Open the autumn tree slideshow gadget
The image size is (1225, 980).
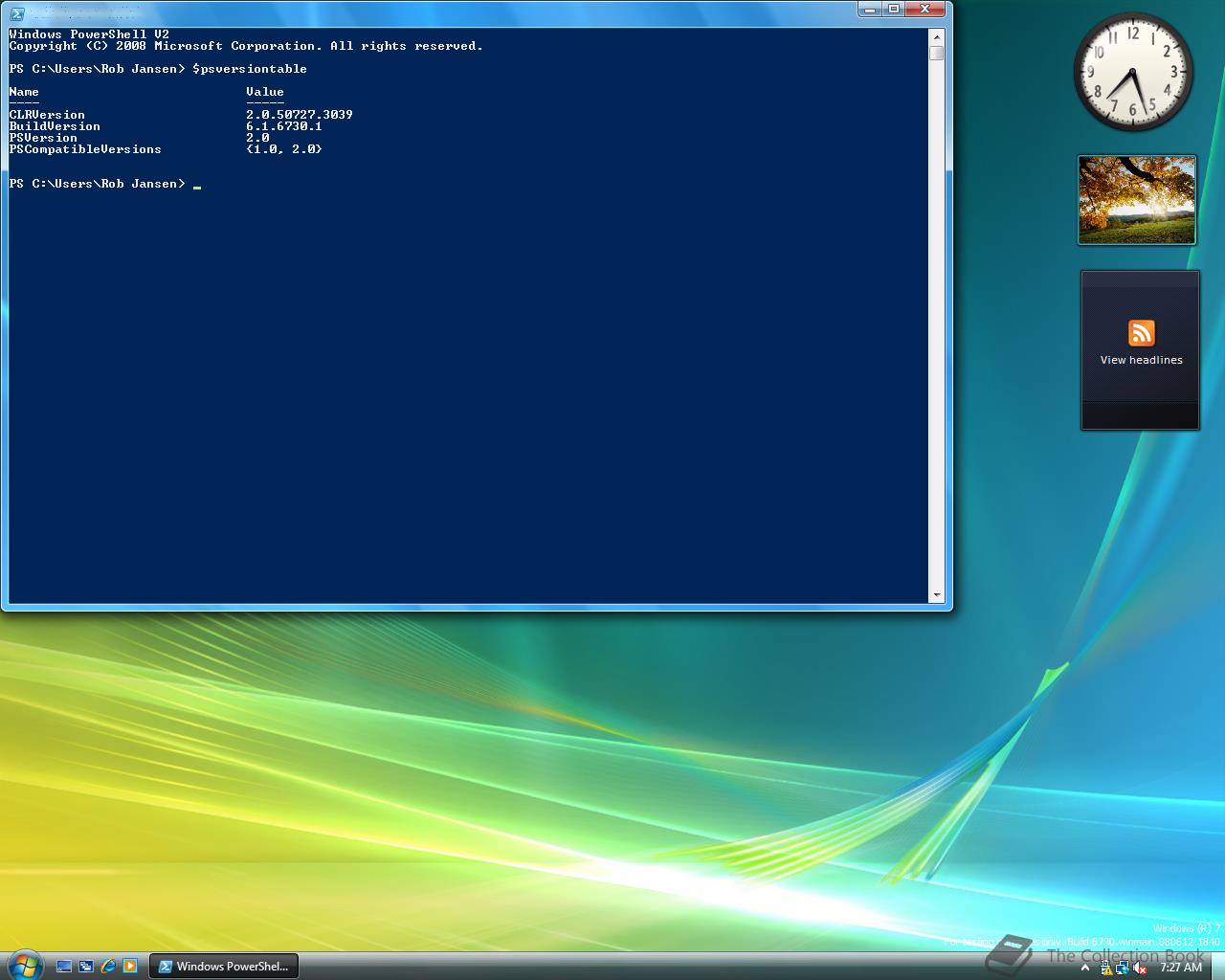pos(1137,200)
